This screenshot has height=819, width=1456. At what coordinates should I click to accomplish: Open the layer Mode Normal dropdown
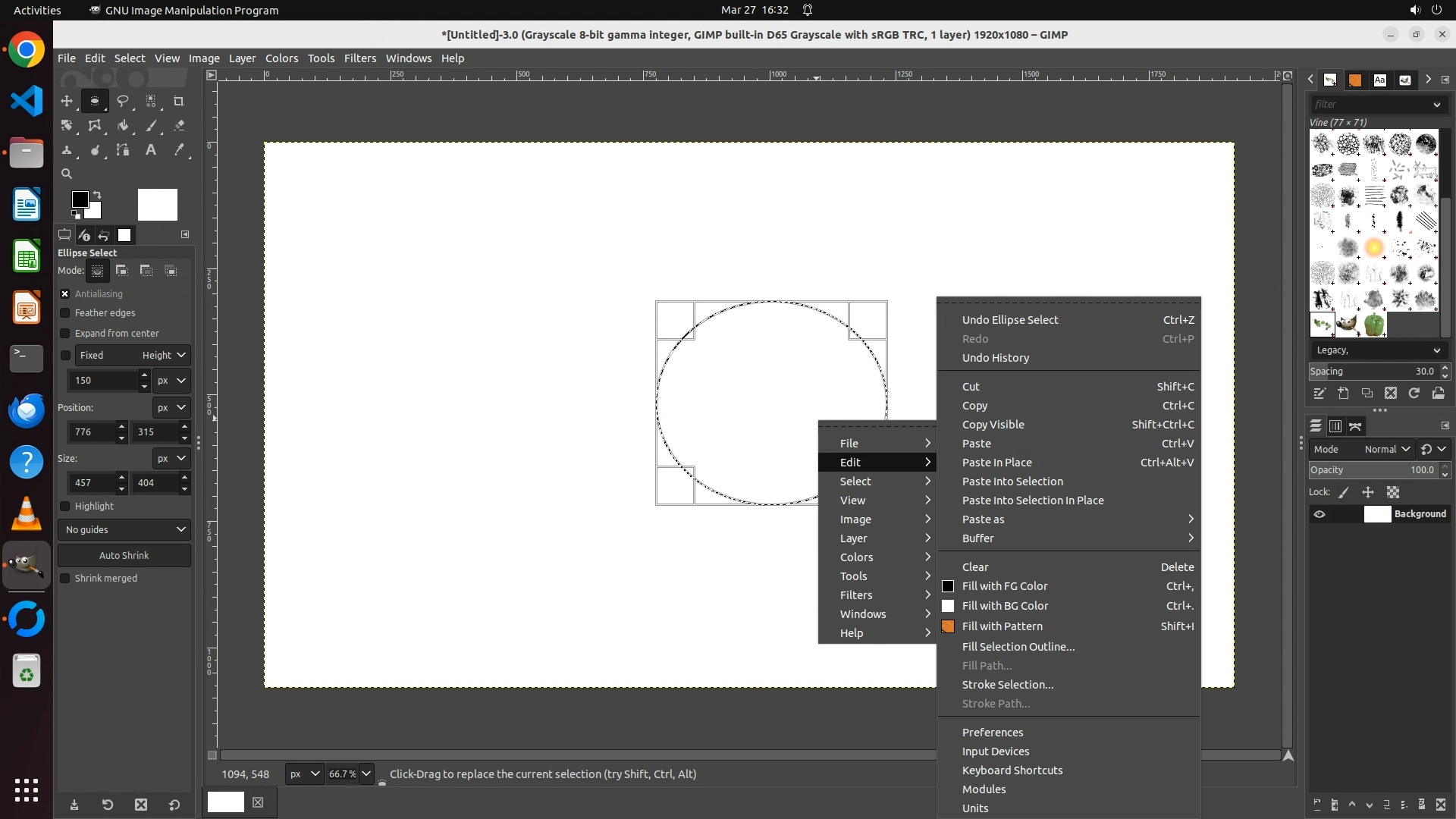[1386, 449]
